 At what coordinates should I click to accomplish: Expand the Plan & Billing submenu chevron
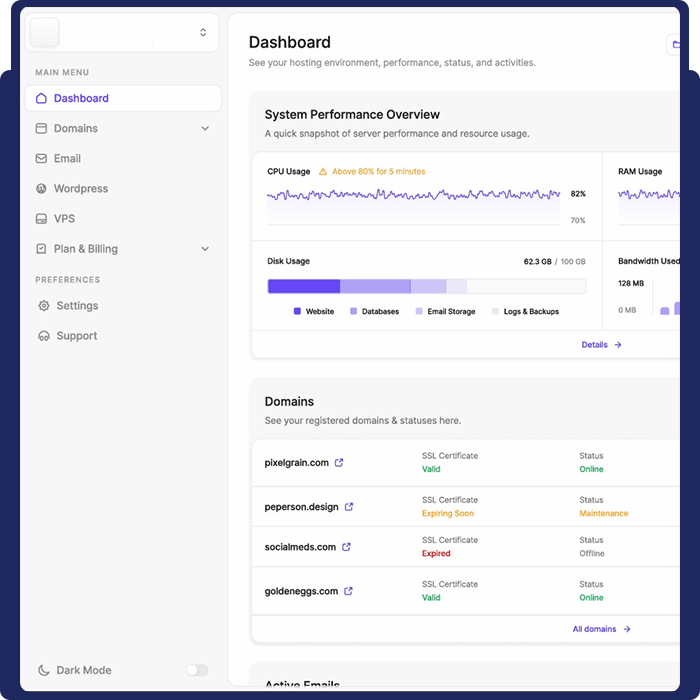(x=205, y=248)
